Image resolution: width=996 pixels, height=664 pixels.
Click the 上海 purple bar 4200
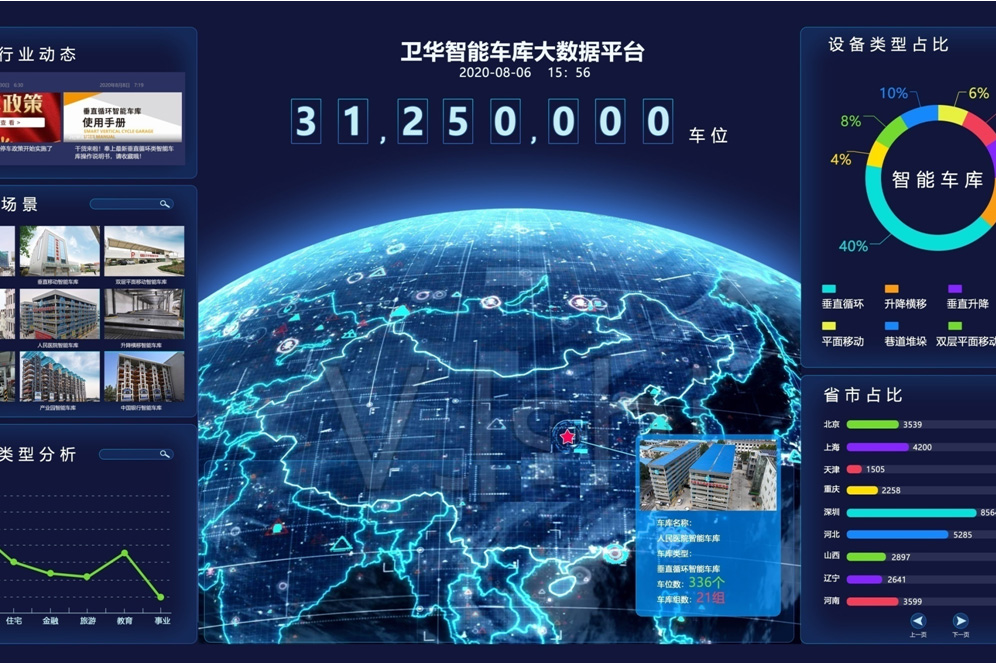(x=877, y=447)
